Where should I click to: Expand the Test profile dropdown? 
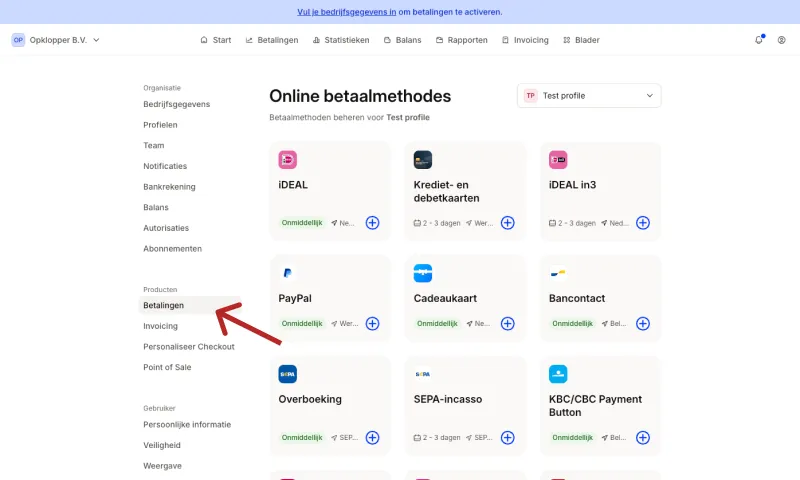(x=589, y=96)
